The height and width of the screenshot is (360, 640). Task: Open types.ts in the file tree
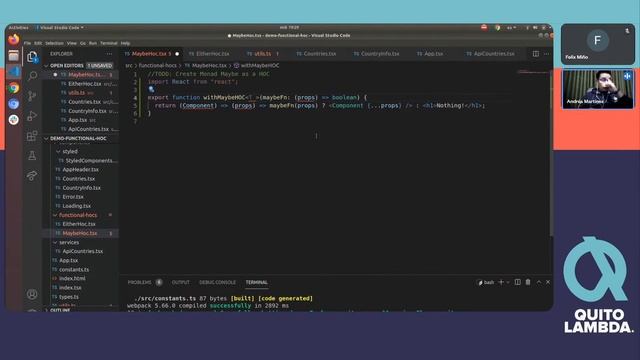point(69,297)
